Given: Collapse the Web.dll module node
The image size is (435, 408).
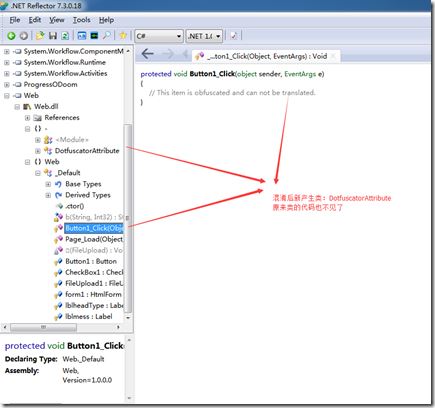Looking at the screenshot, I should [17, 107].
